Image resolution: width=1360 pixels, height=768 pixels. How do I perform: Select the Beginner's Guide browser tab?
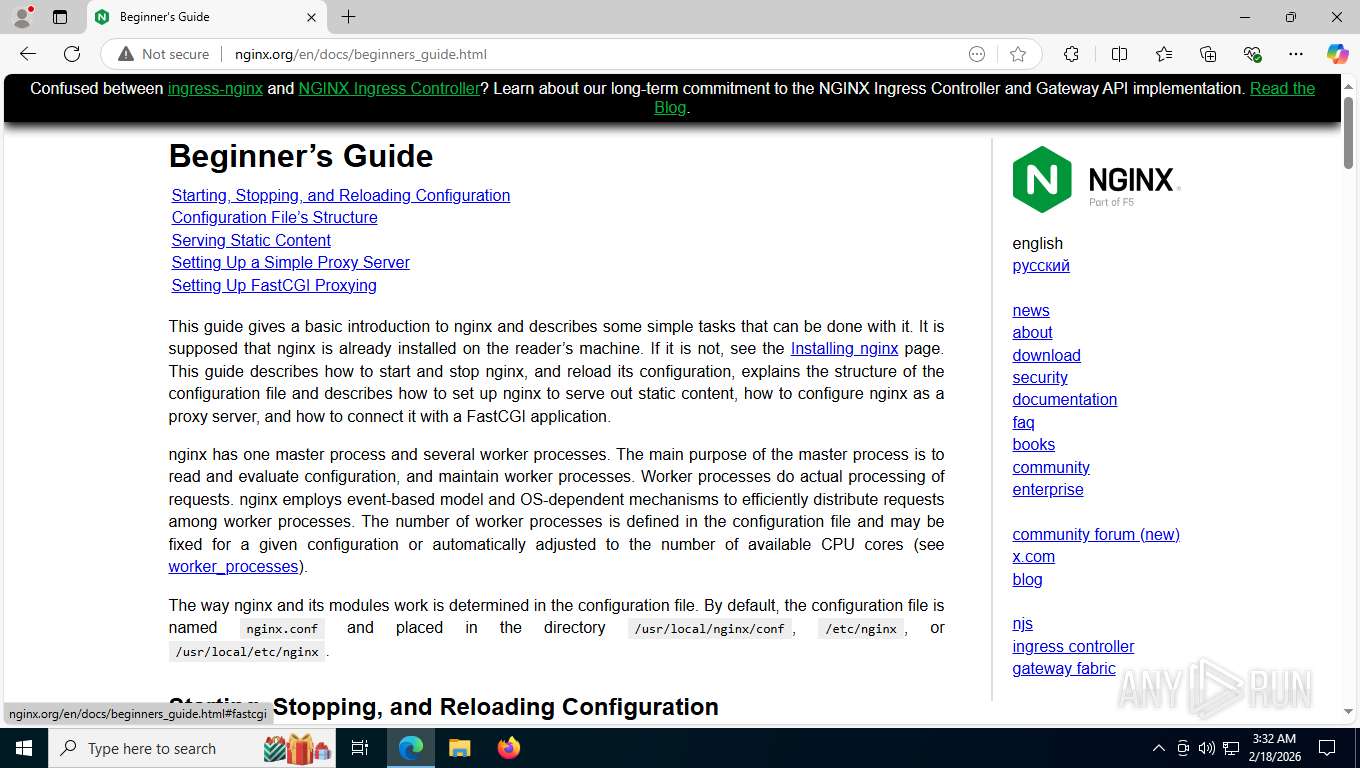(206, 17)
